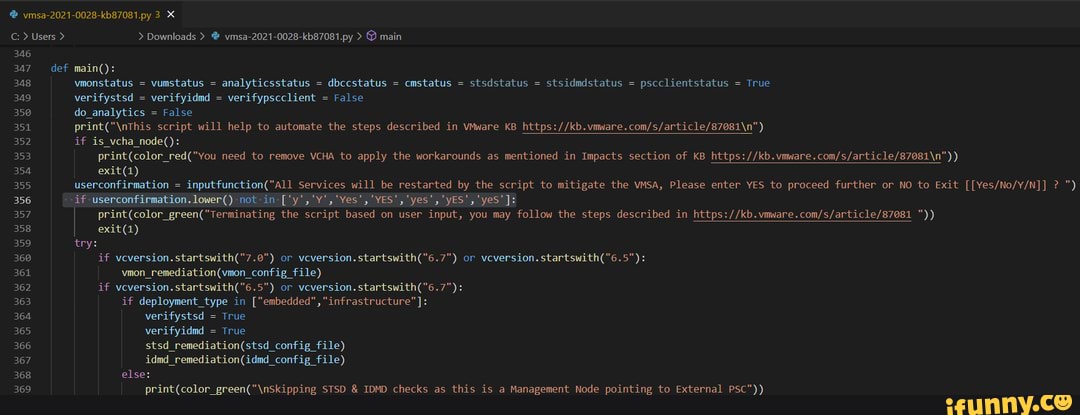Click the C: drive breadcrumb
The height and width of the screenshot is (415, 1080).
point(15,37)
